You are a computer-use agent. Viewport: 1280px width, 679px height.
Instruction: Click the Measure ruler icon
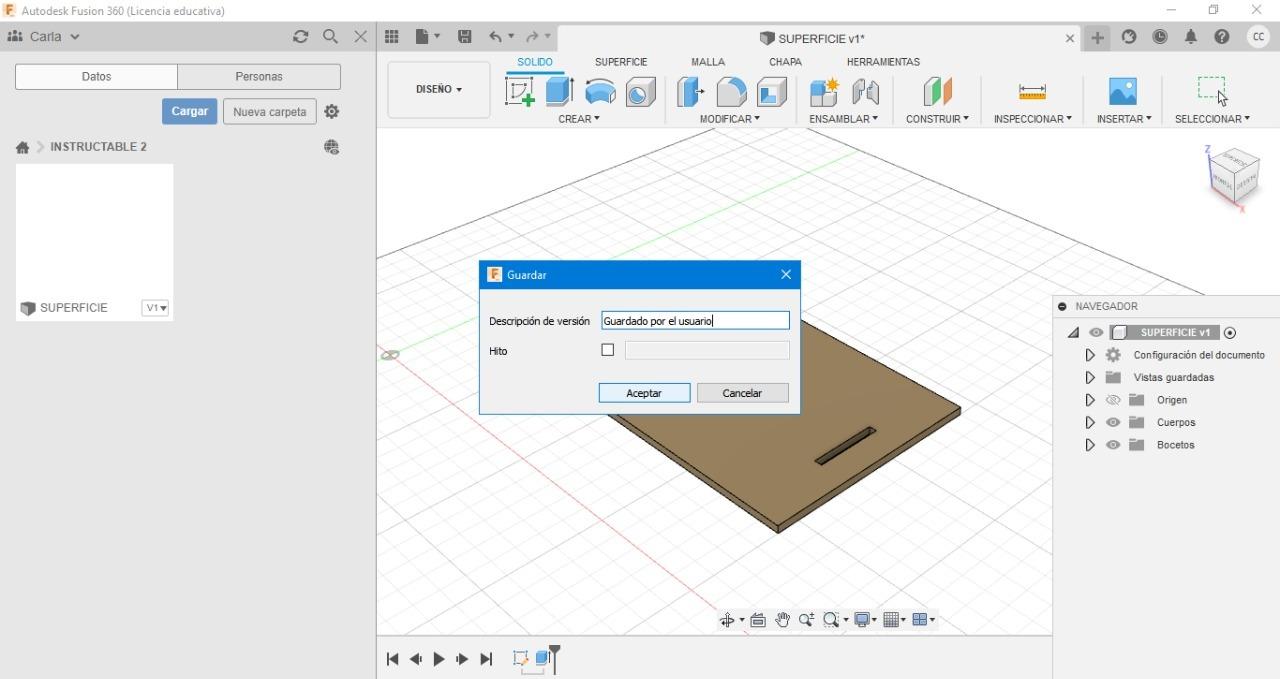(x=1032, y=92)
